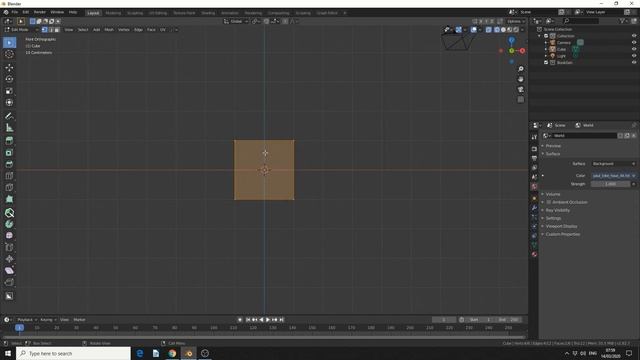Collapse the Collection tree arrow in outliner
Image resolution: width=640 pixels, height=360 pixels.
point(540,36)
